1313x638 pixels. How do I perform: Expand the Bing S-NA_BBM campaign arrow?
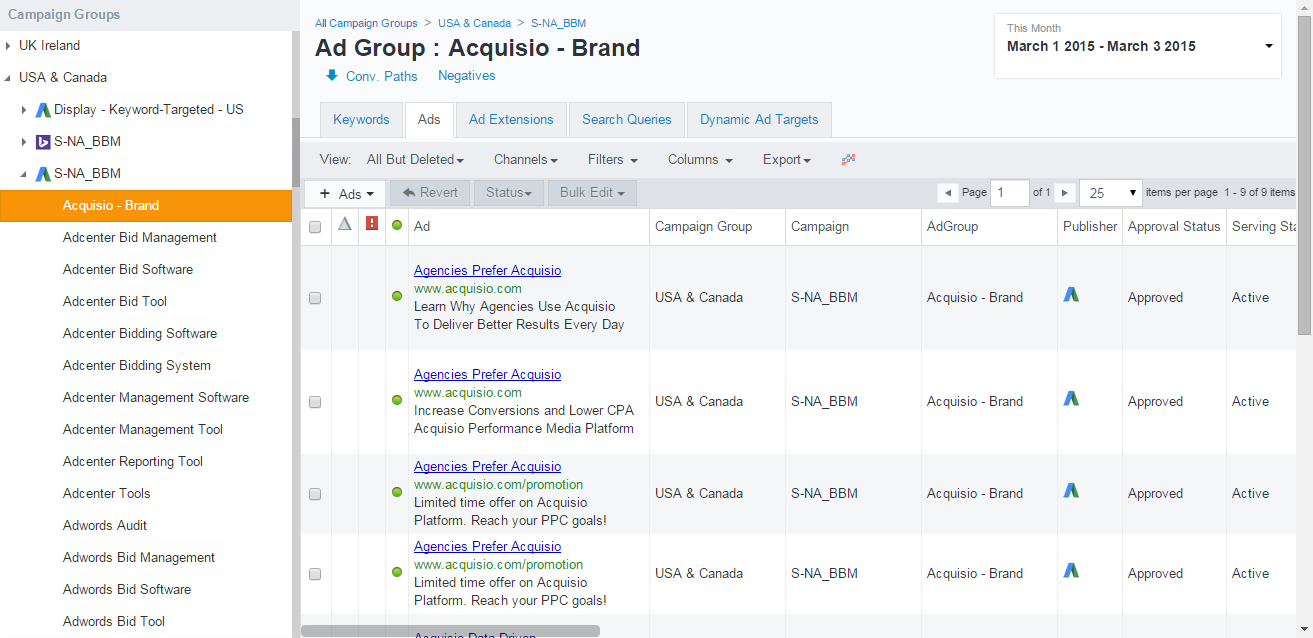click(x=24, y=142)
